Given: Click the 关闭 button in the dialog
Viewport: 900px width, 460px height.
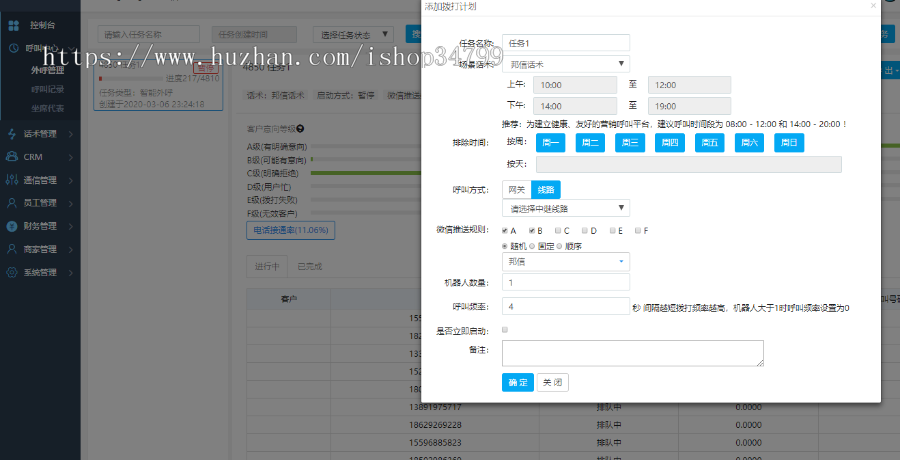Looking at the screenshot, I should [x=553, y=382].
